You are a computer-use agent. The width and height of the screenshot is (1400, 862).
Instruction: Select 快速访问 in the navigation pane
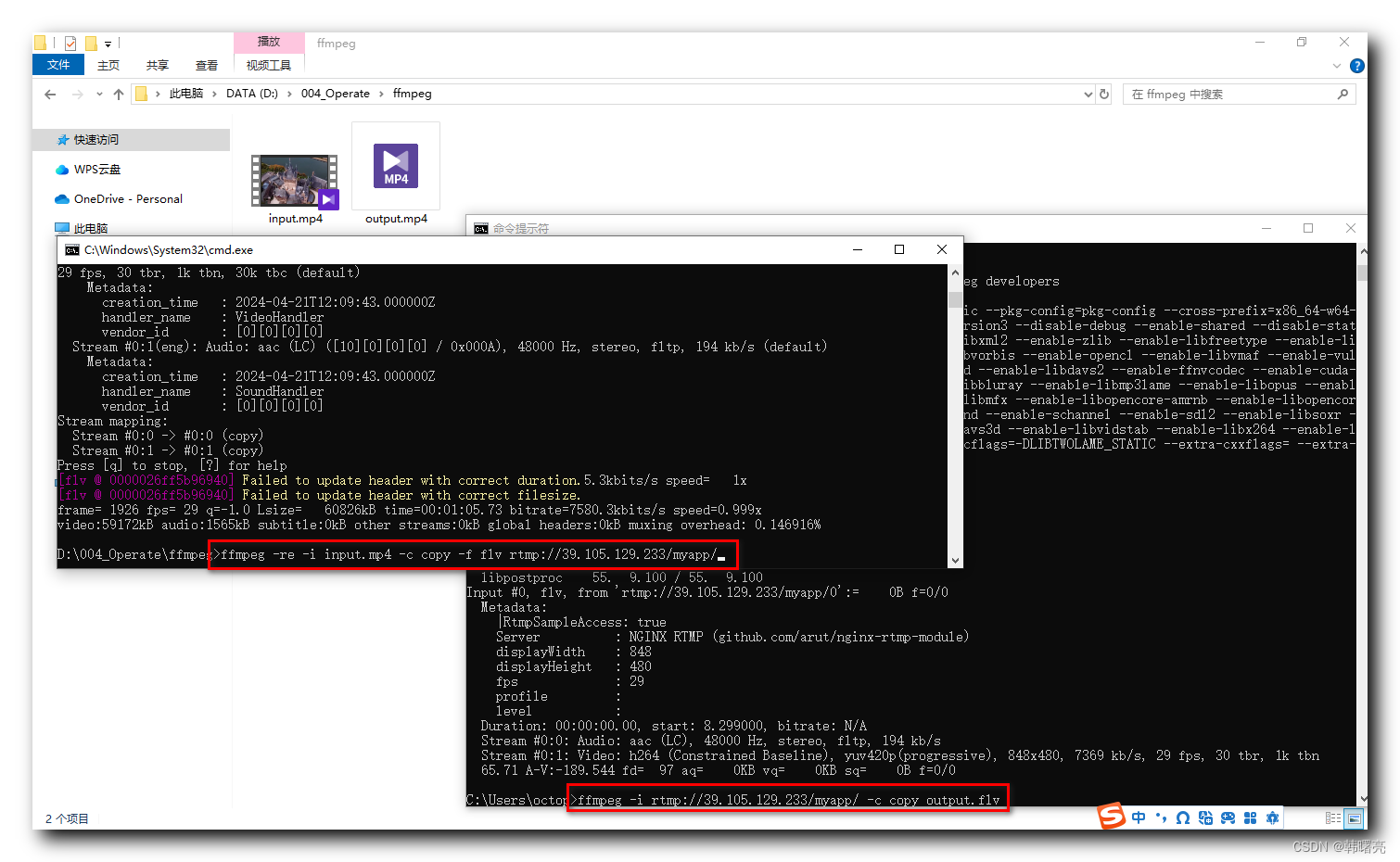coord(96,140)
